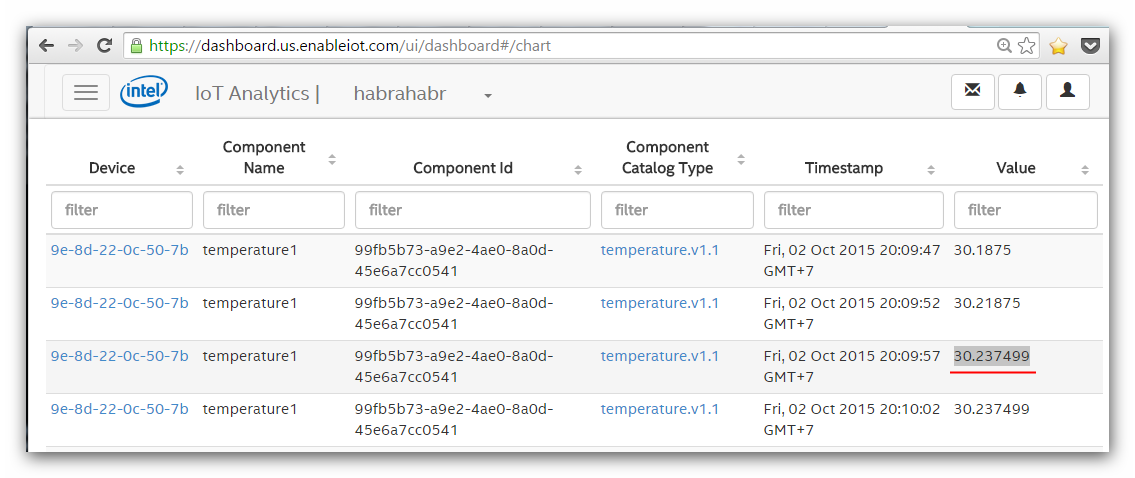Open the bell notifications button
1135x478 pixels.
(1020, 91)
